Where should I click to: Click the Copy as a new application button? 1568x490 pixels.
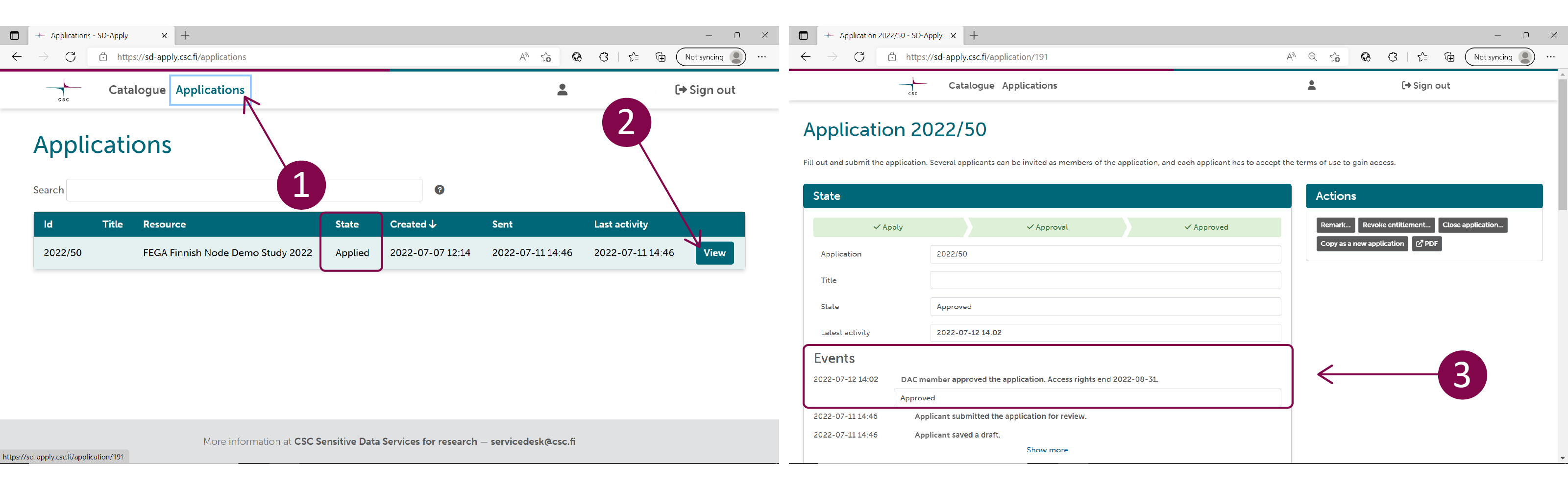1362,244
